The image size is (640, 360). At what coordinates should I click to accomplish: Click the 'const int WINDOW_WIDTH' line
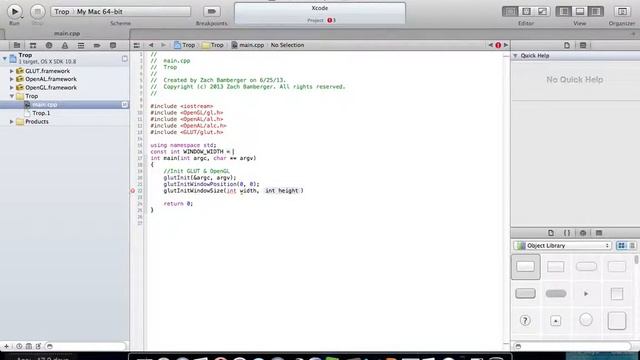coord(192,151)
